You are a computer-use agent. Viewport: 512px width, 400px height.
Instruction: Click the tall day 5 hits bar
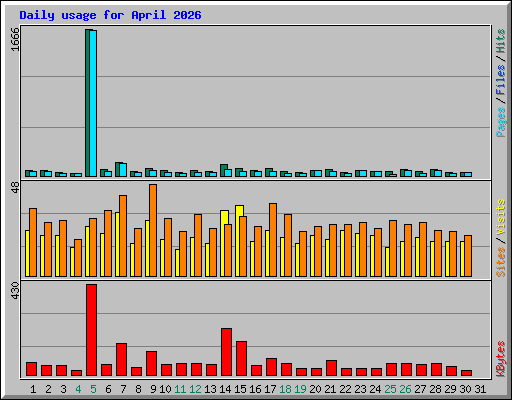pyautogui.click(x=88, y=103)
